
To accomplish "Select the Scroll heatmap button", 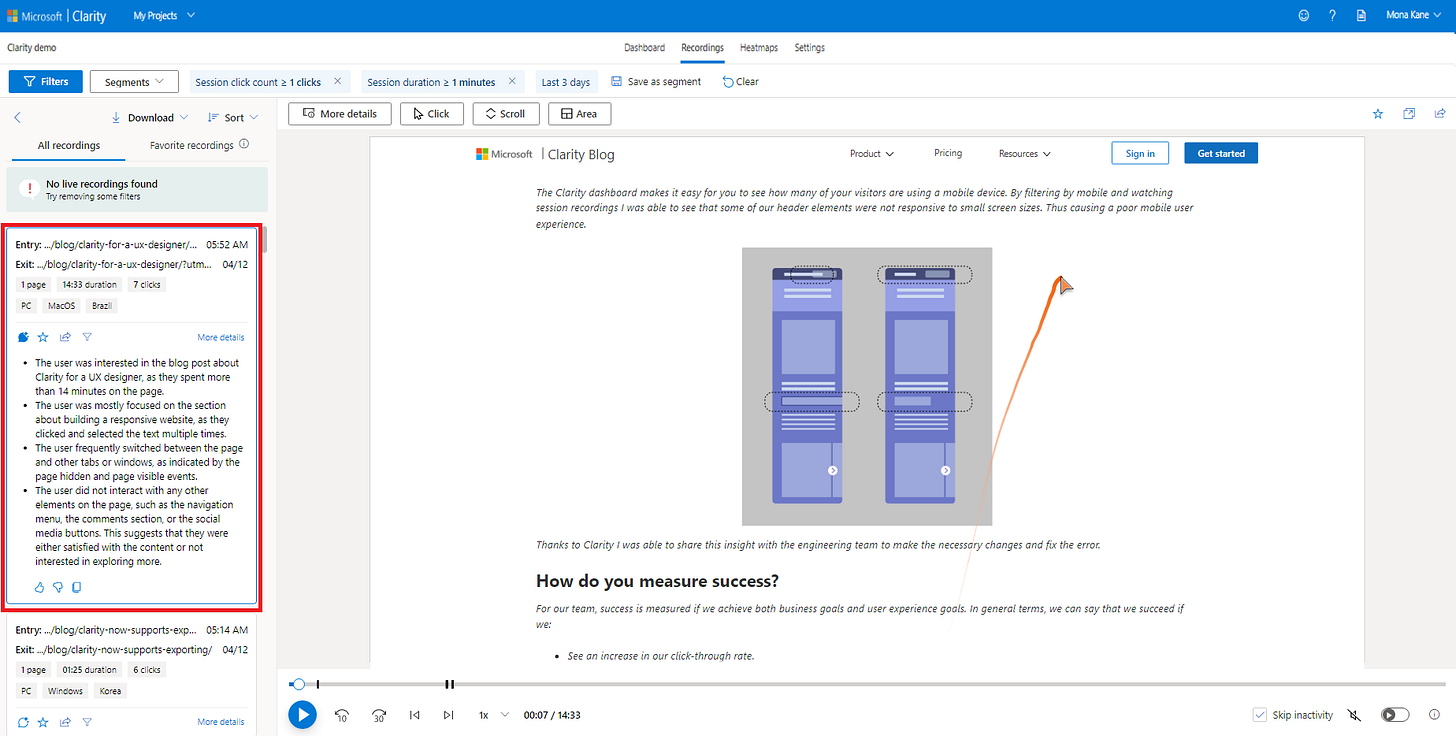I will pyautogui.click(x=506, y=114).
